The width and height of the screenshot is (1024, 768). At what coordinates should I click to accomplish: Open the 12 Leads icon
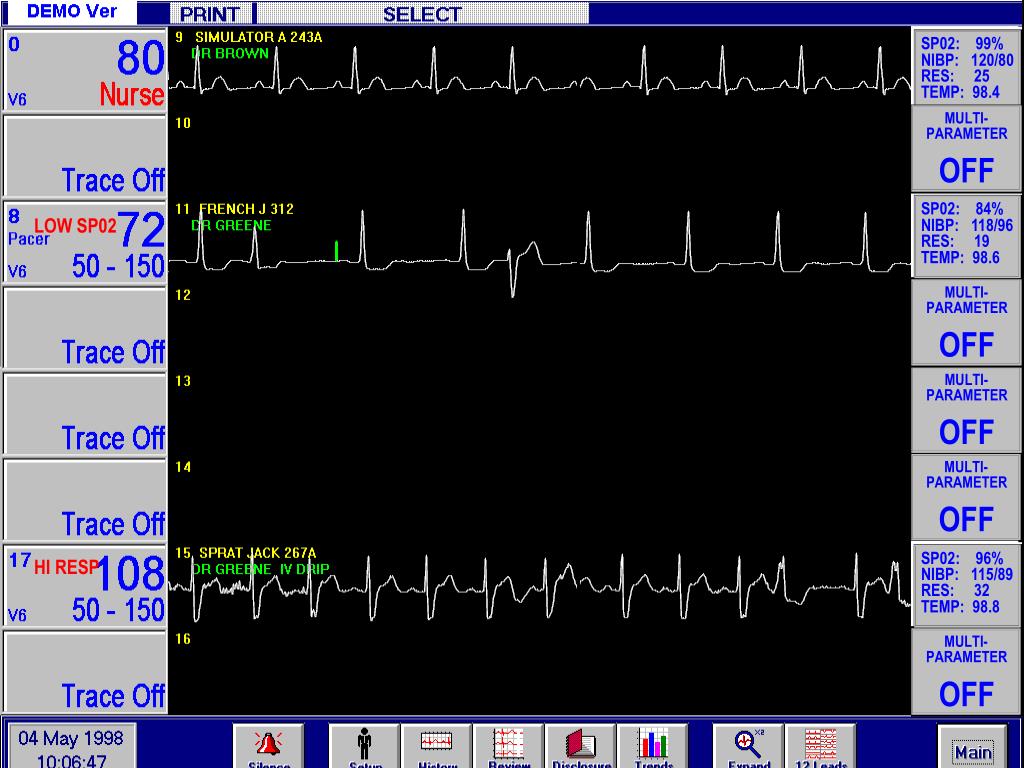point(820,746)
